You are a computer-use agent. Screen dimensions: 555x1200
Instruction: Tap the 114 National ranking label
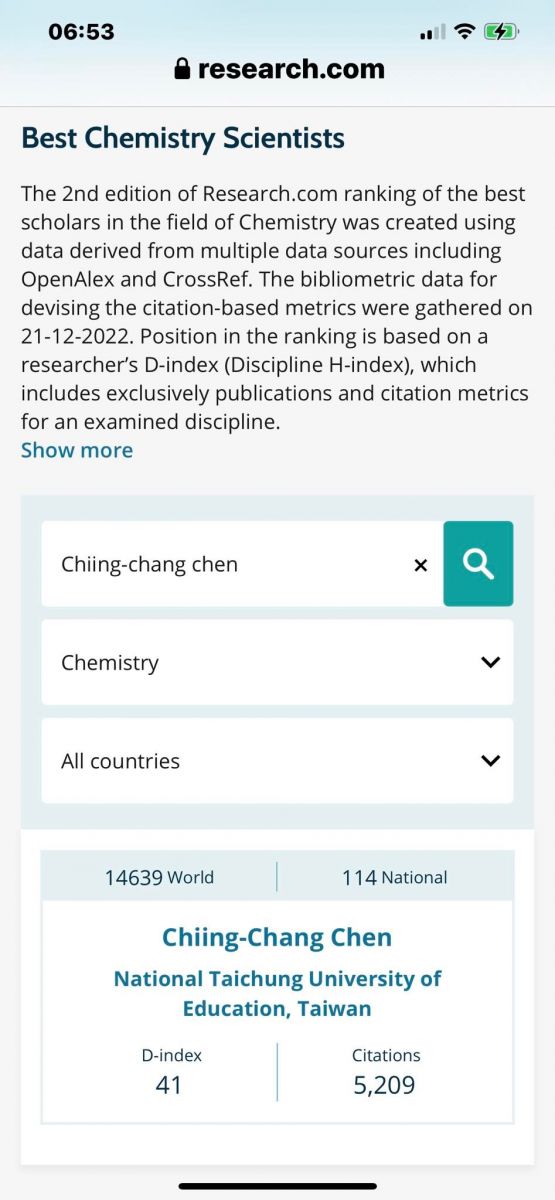[x=394, y=877]
